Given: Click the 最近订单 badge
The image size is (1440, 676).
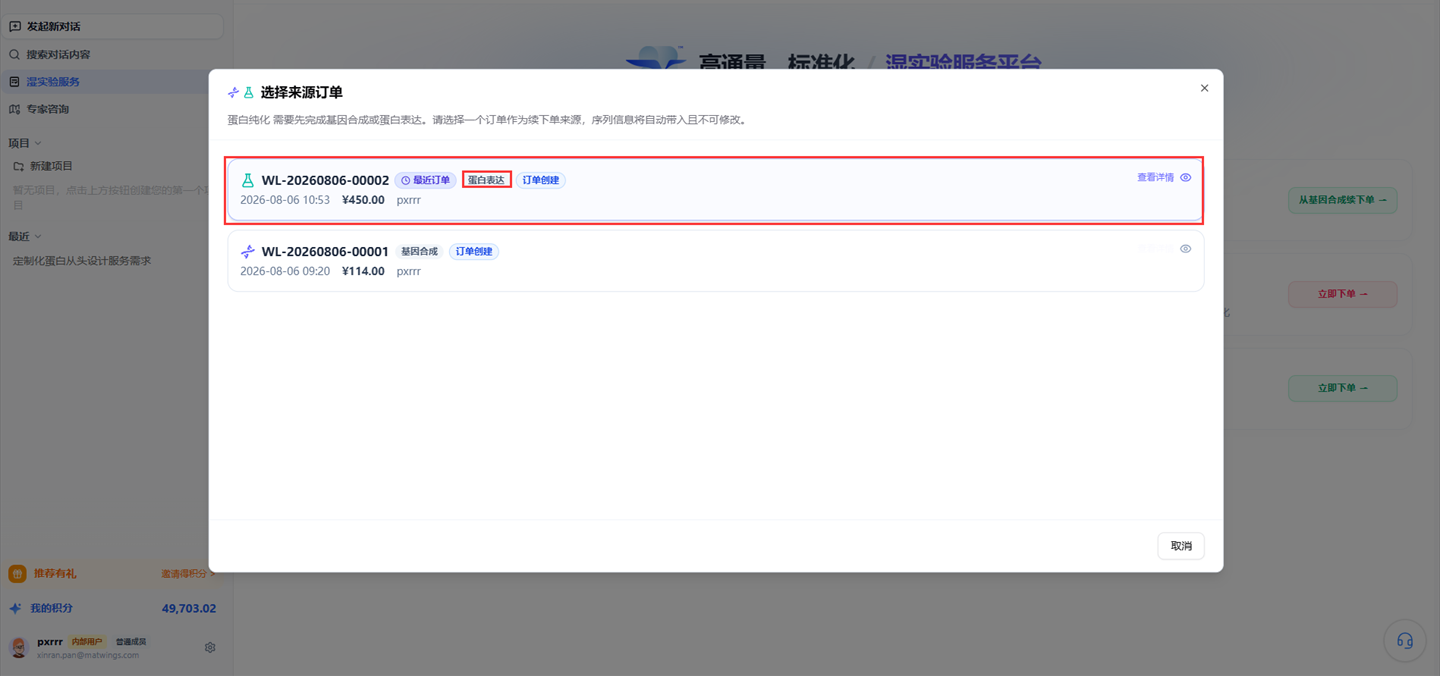Looking at the screenshot, I should pyautogui.click(x=426, y=180).
